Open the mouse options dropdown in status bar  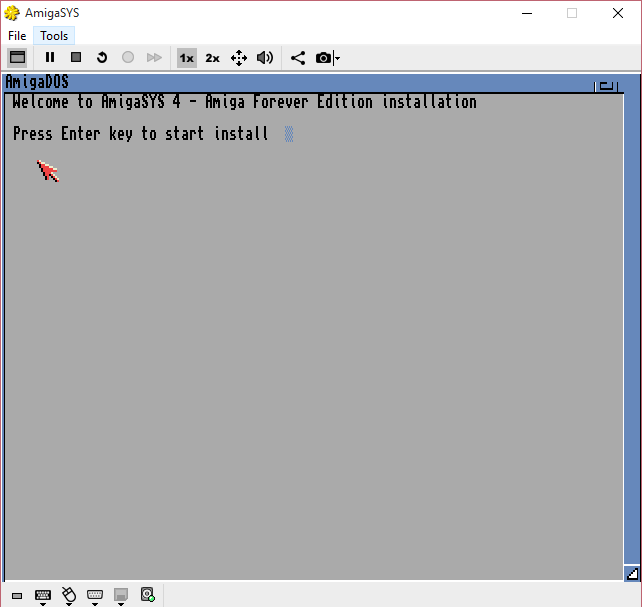click(69, 596)
